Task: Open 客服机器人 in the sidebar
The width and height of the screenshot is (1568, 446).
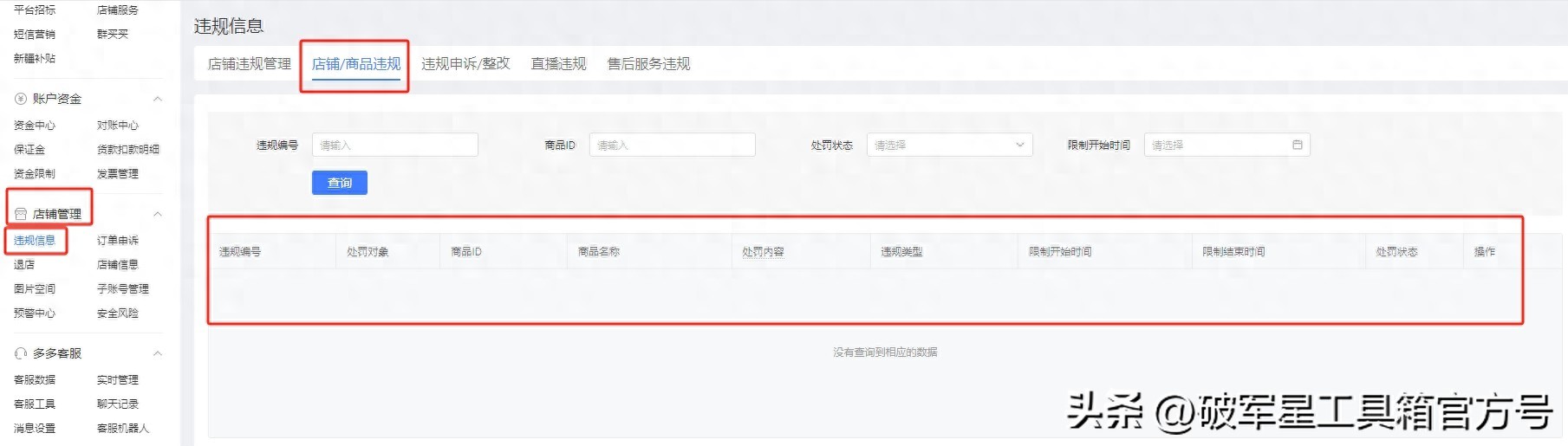Action: 123,429
